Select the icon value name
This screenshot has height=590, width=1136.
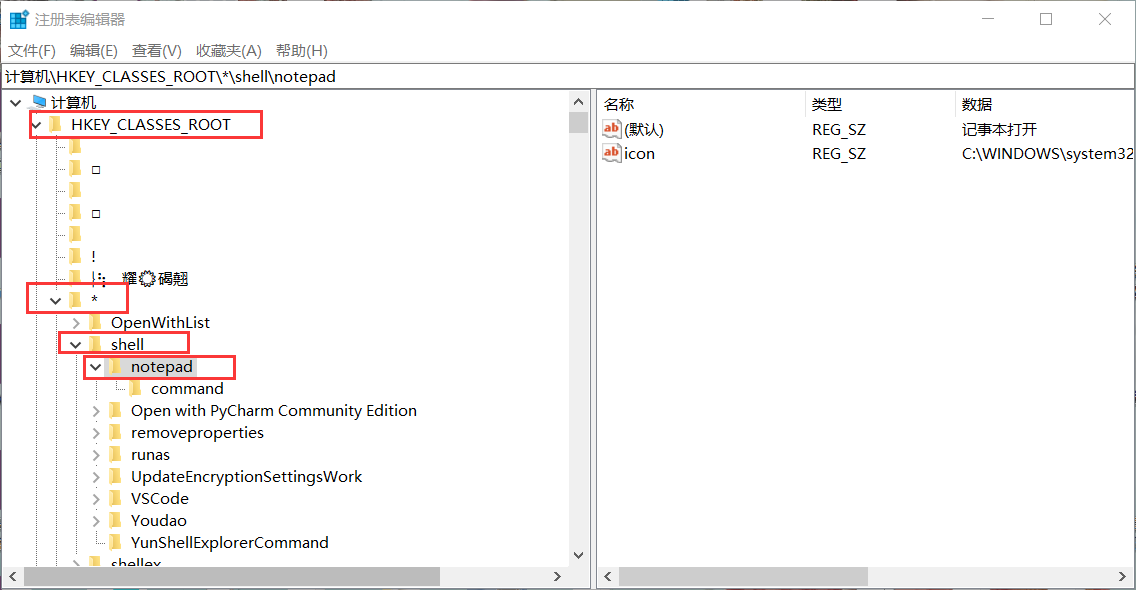click(x=639, y=154)
